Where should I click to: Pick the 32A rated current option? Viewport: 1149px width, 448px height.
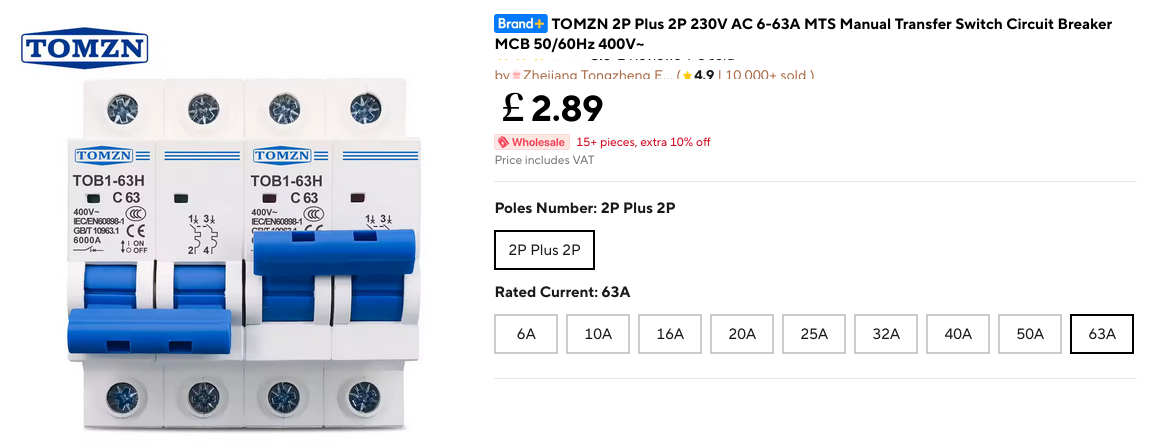(886, 334)
